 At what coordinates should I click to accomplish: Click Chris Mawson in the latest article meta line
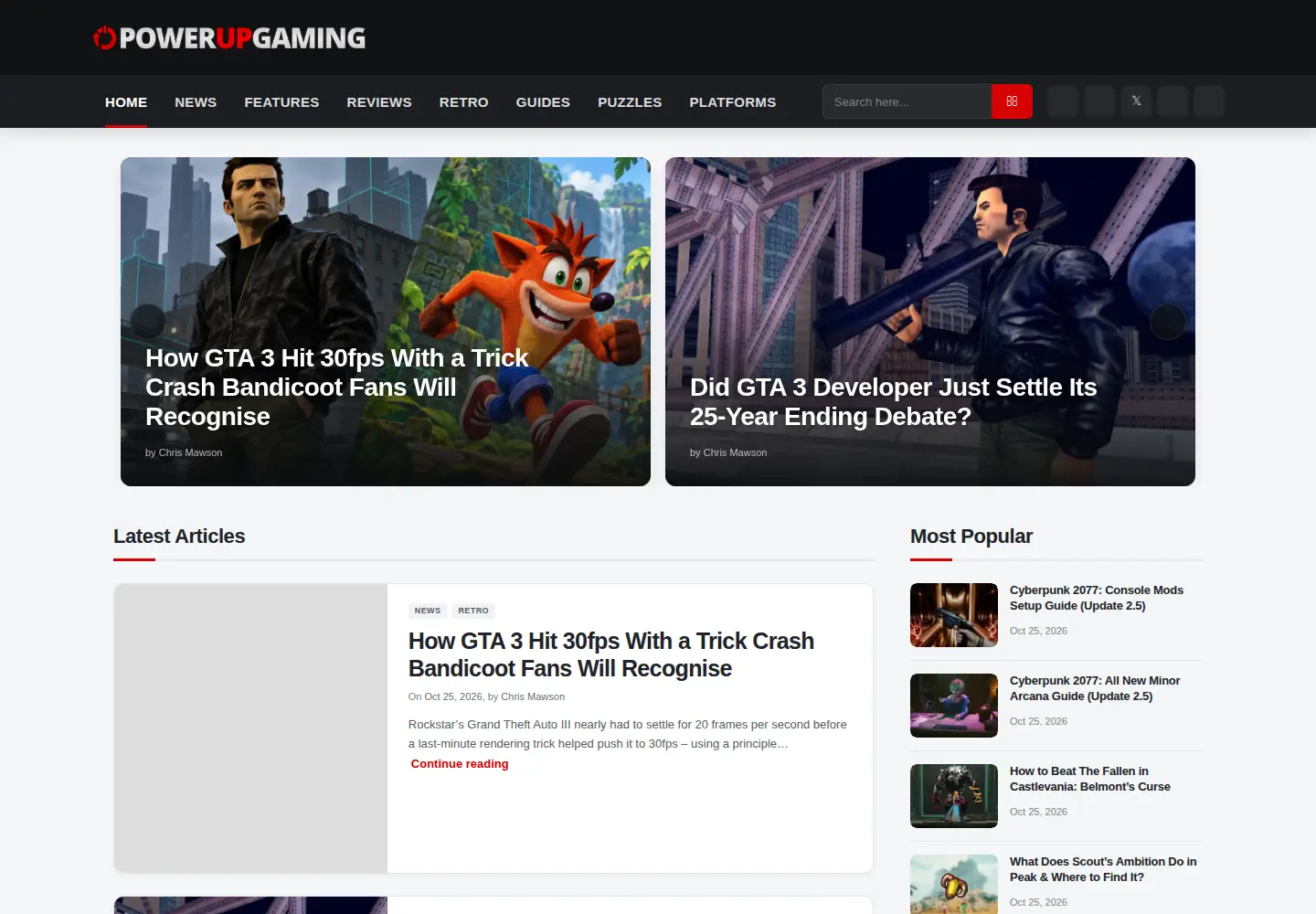[x=533, y=696]
